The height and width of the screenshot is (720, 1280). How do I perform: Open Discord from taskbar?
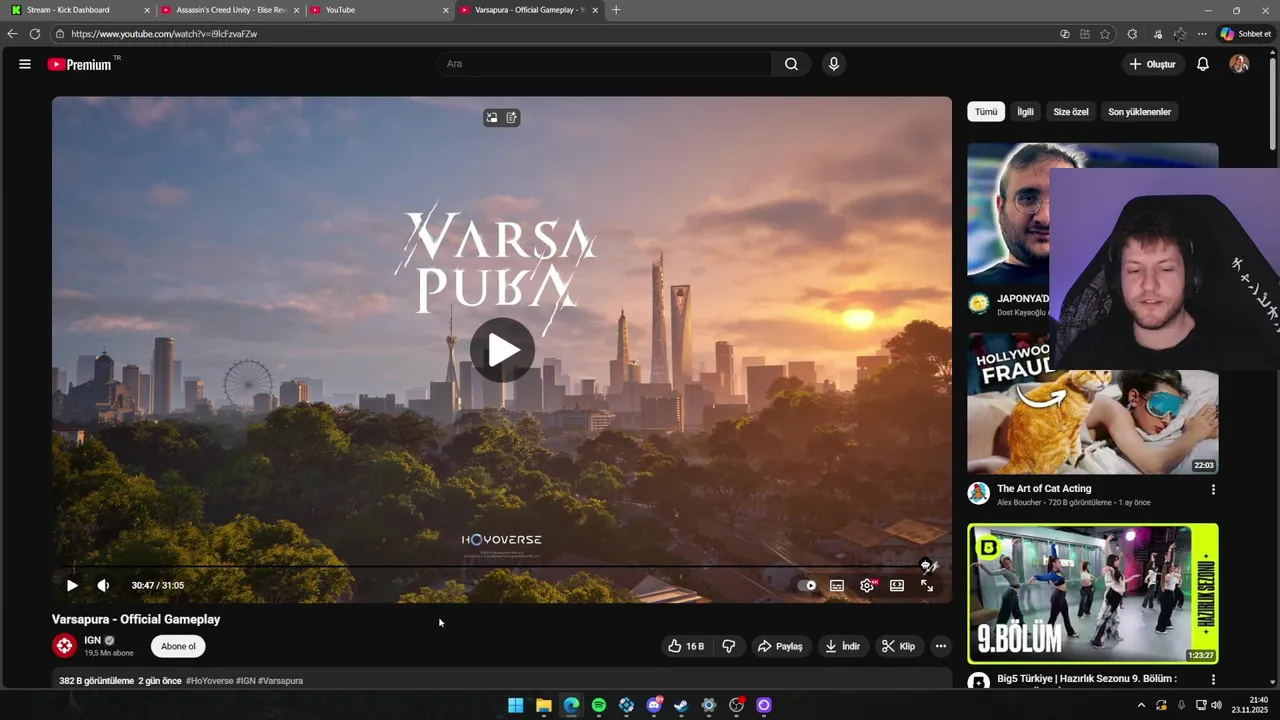tap(654, 705)
